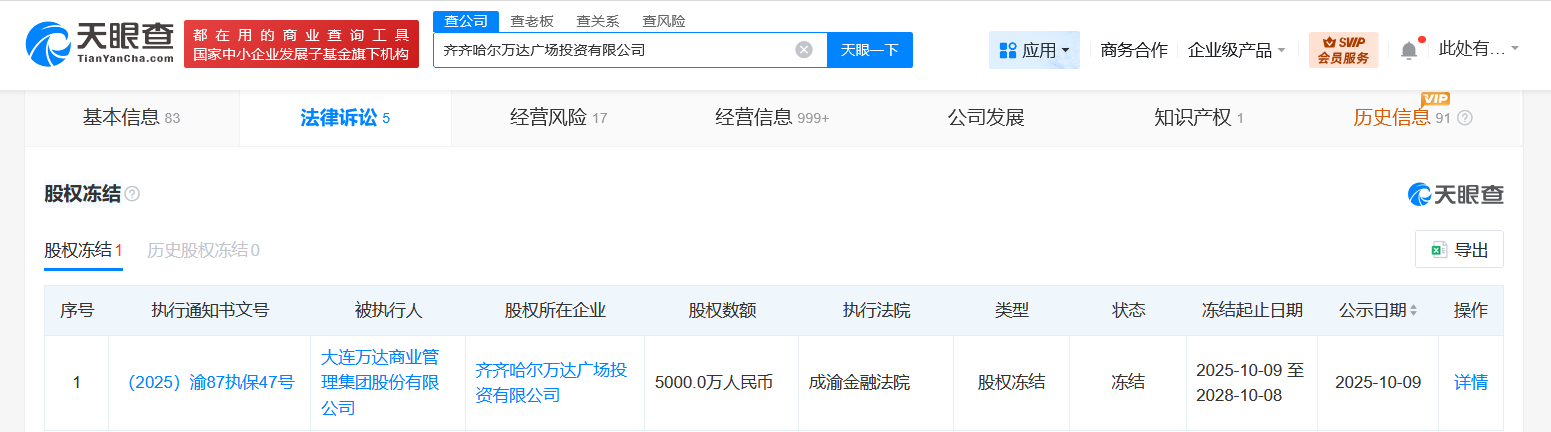Image resolution: width=1551 pixels, height=432 pixels.
Task: Switch to the 经营风险 tab
Action: (x=558, y=118)
